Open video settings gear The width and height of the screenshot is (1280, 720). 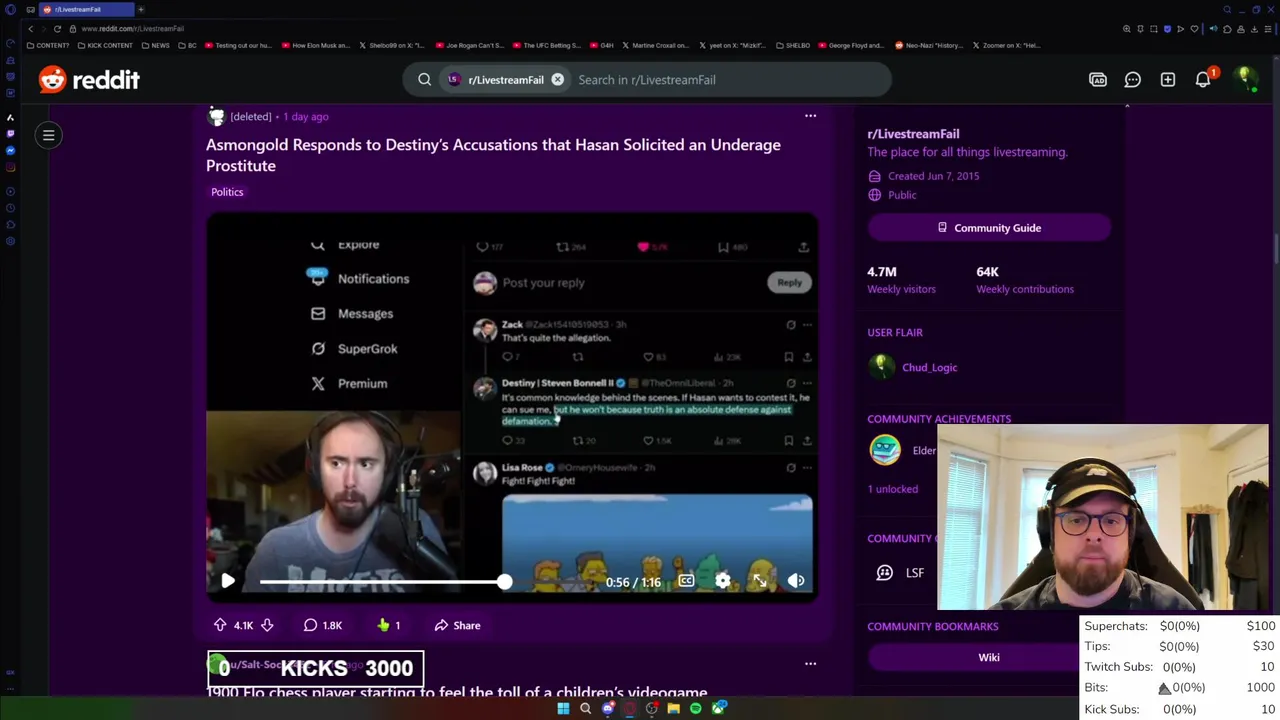pyautogui.click(x=722, y=581)
